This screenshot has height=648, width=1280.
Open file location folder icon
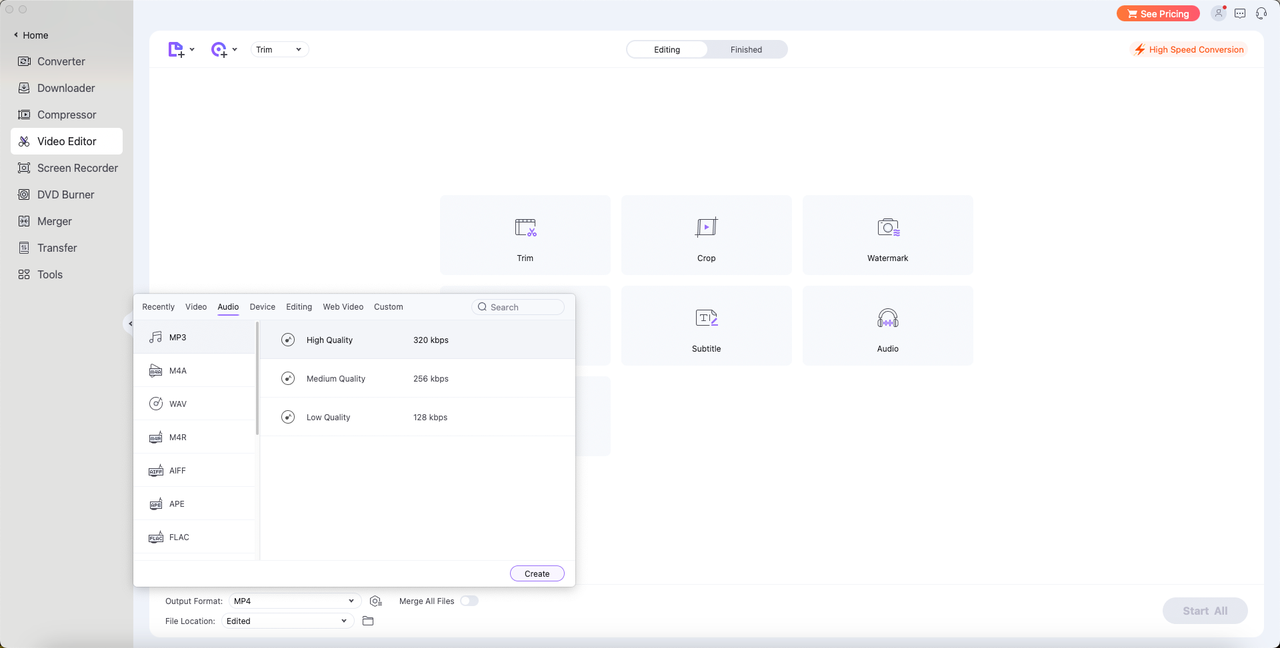coord(368,621)
